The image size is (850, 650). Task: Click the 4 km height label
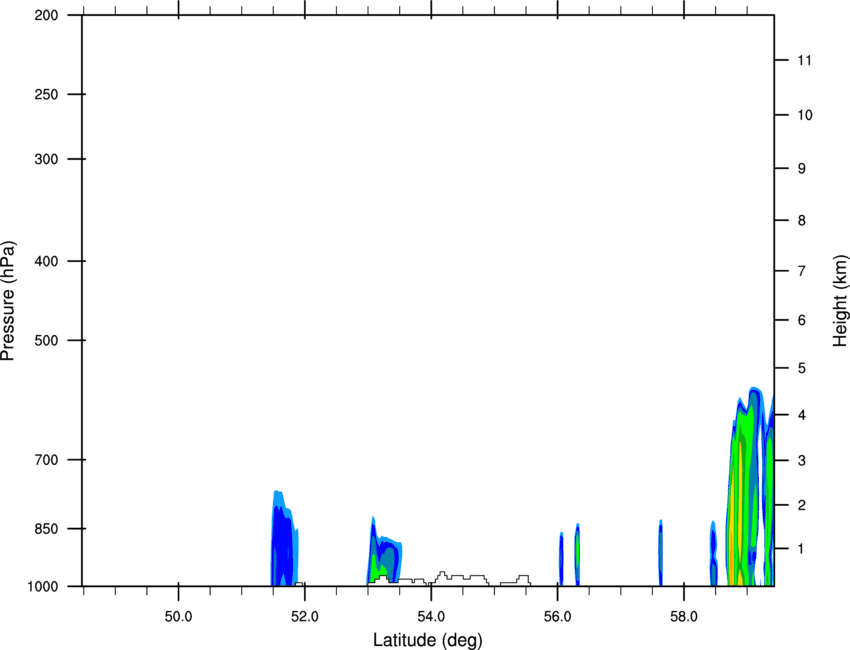tap(801, 415)
